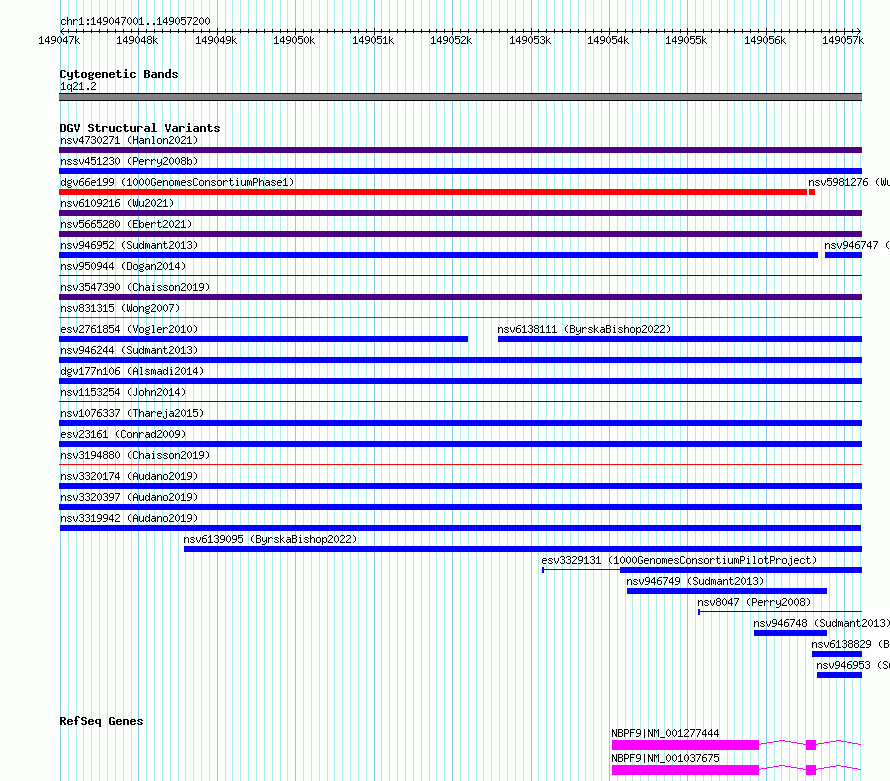Open variant nsv4730271 (Hanlon2021)
Viewport: 890px width, 781px height.
[129, 140]
